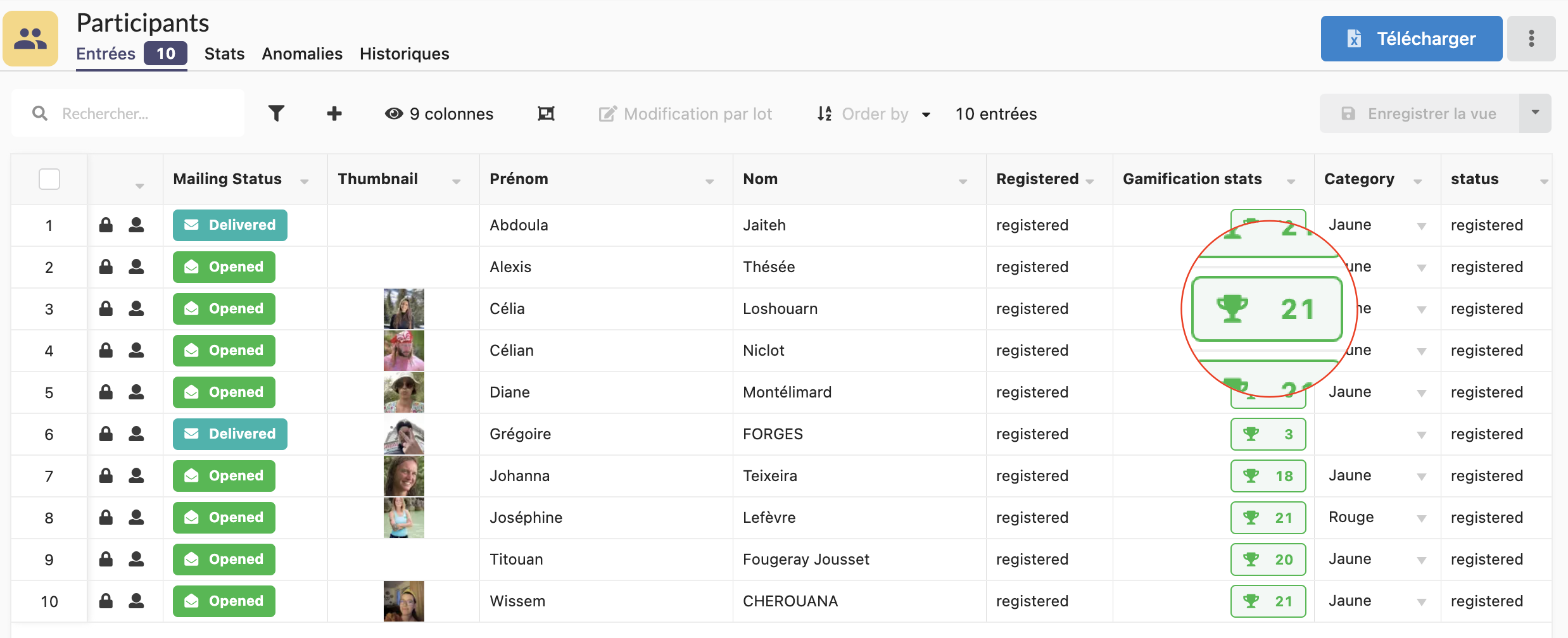Viewport: 1568px width, 638px height.
Task: Toggle the select-all checkbox in header
Action: pyautogui.click(x=49, y=179)
